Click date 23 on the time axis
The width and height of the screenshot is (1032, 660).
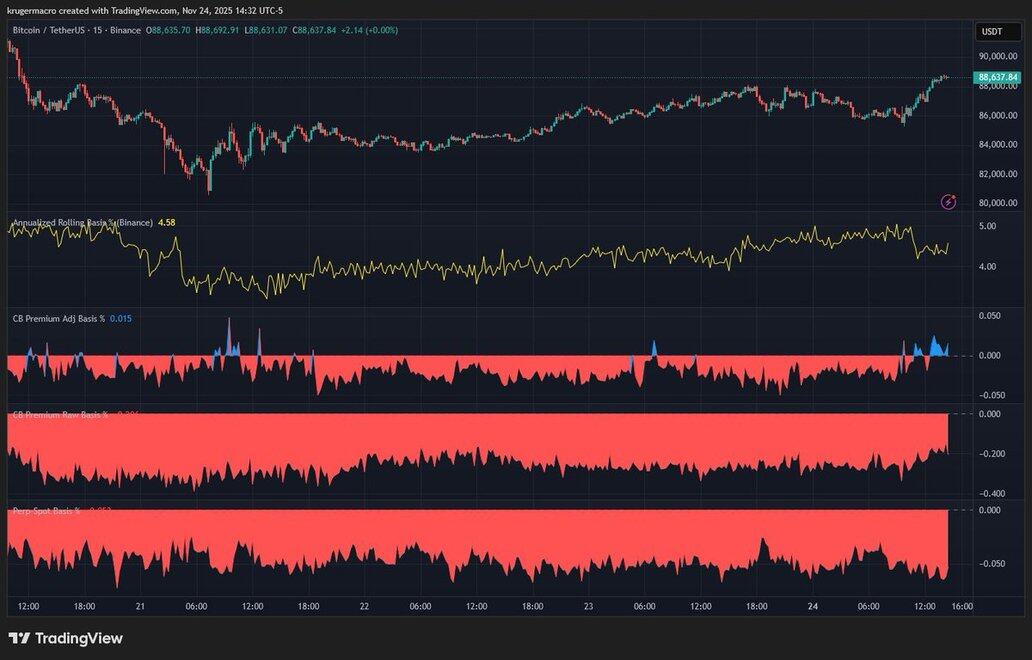(588, 605)
